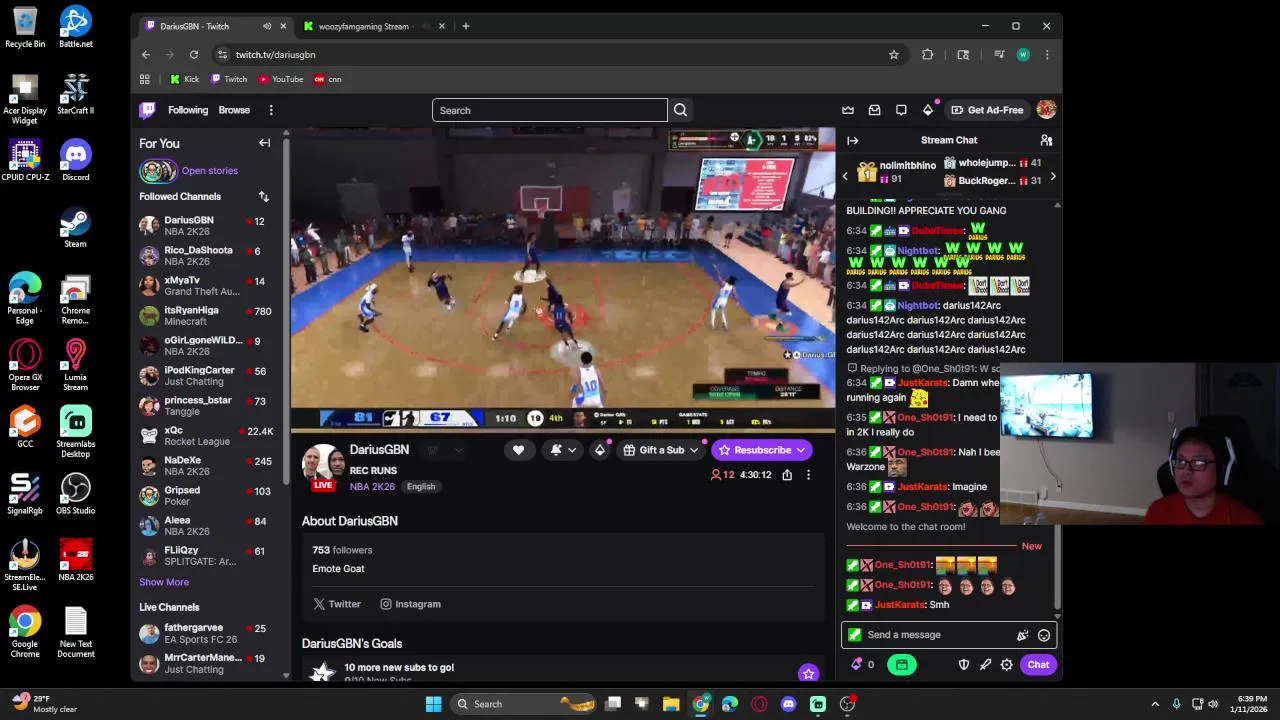Go to Browse page
Image resolution: width=1280 pixels, height=720 pixels.
click(x=234, y=110)
